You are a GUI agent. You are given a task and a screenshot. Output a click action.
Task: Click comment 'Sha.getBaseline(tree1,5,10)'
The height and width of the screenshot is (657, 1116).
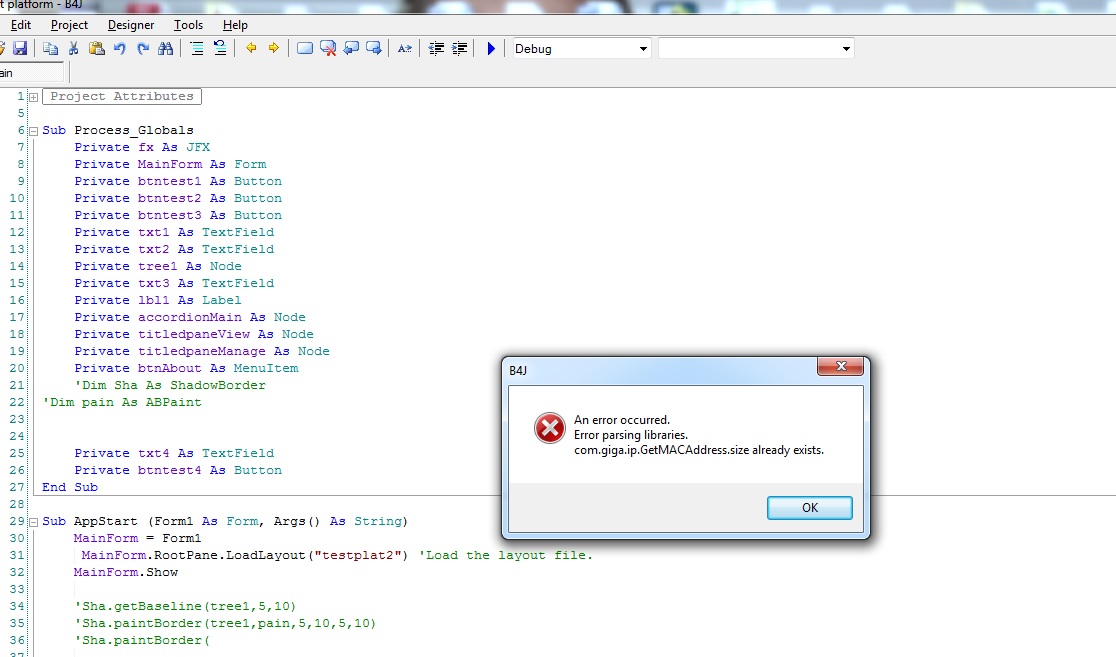pos(185,606)
